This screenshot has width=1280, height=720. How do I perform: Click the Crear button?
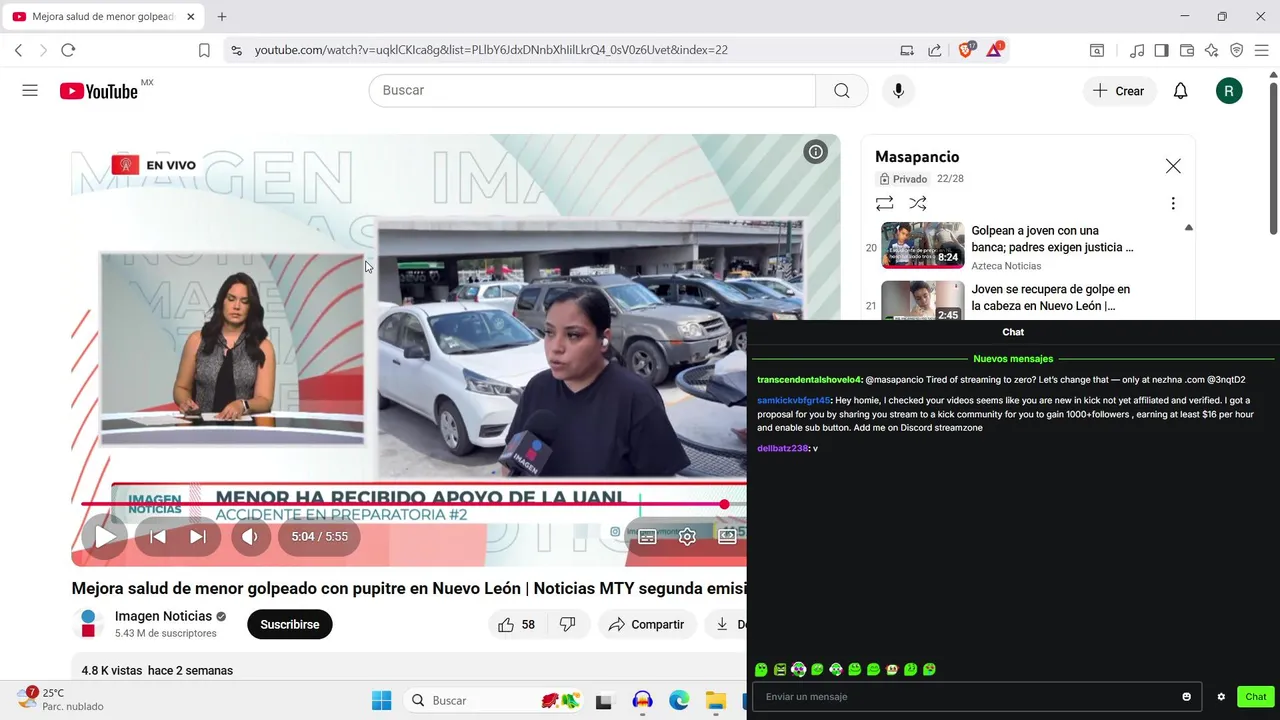click(1119, 91)
